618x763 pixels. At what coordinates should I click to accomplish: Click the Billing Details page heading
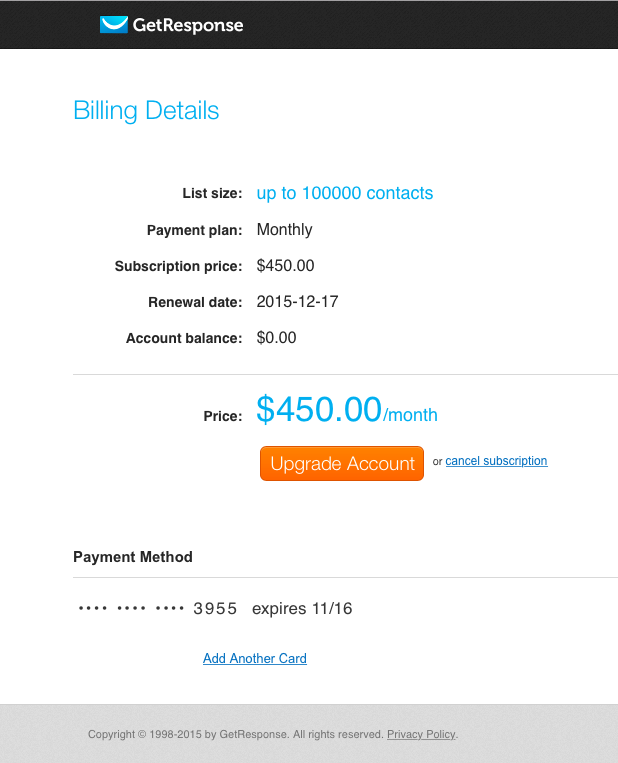[146, 110]
